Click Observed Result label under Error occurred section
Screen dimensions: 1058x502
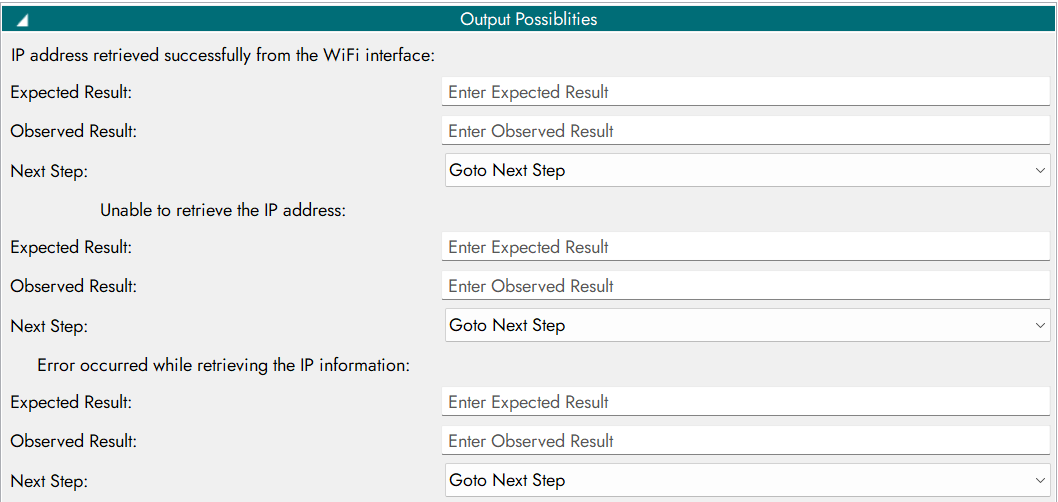(x=74, y=441)
